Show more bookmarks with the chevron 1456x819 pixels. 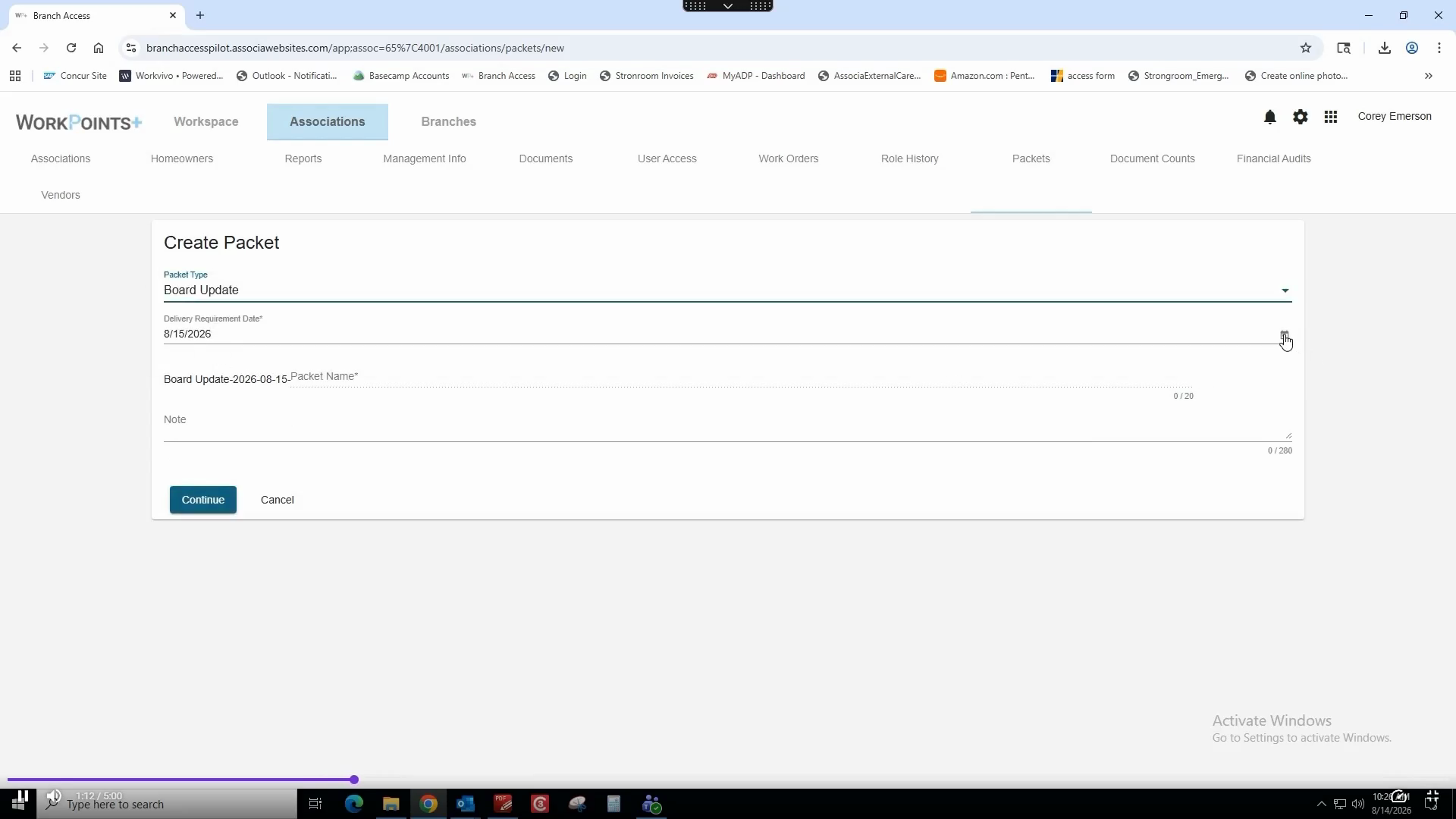[x=1429, y=76]
